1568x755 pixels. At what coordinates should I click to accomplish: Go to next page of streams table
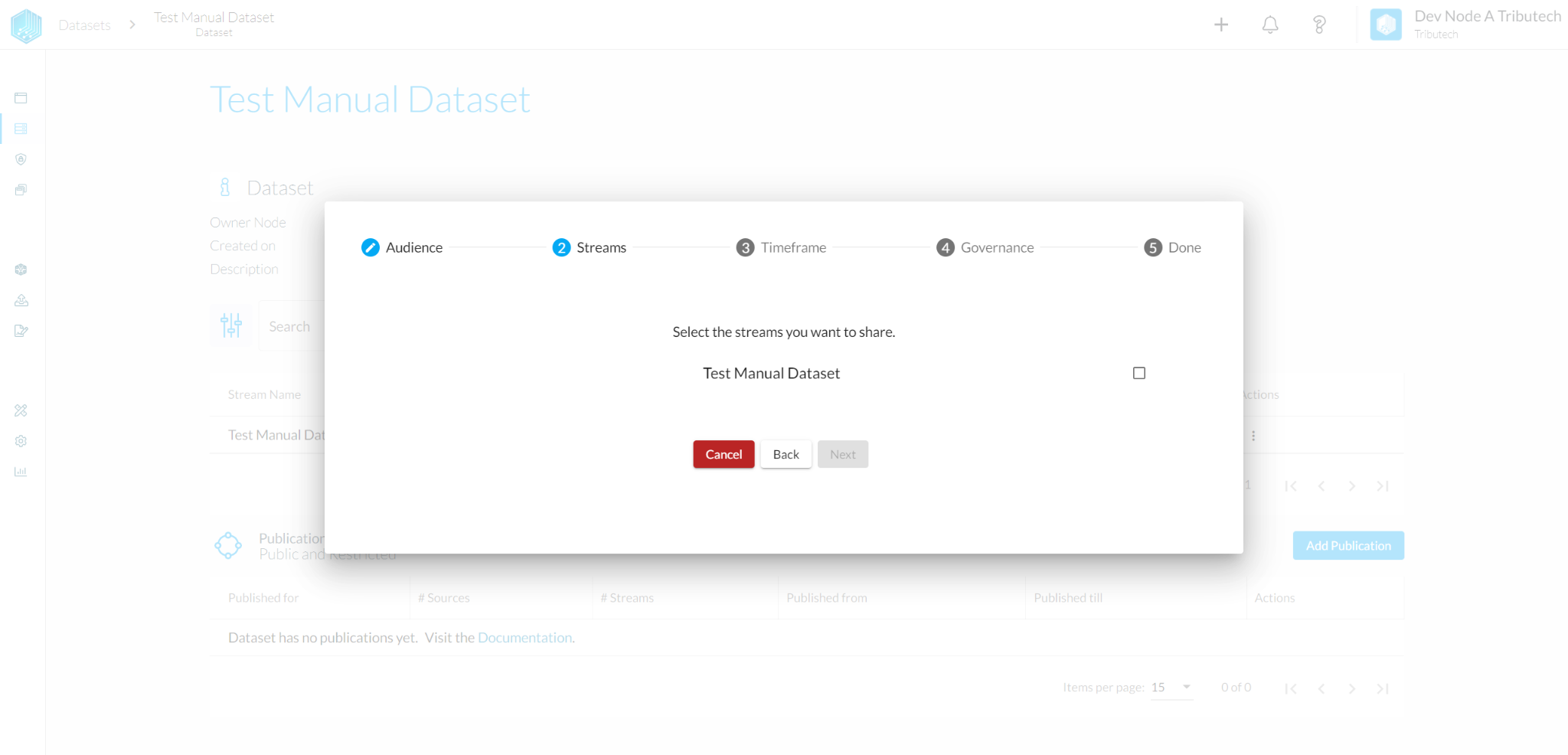(1352, 486)
